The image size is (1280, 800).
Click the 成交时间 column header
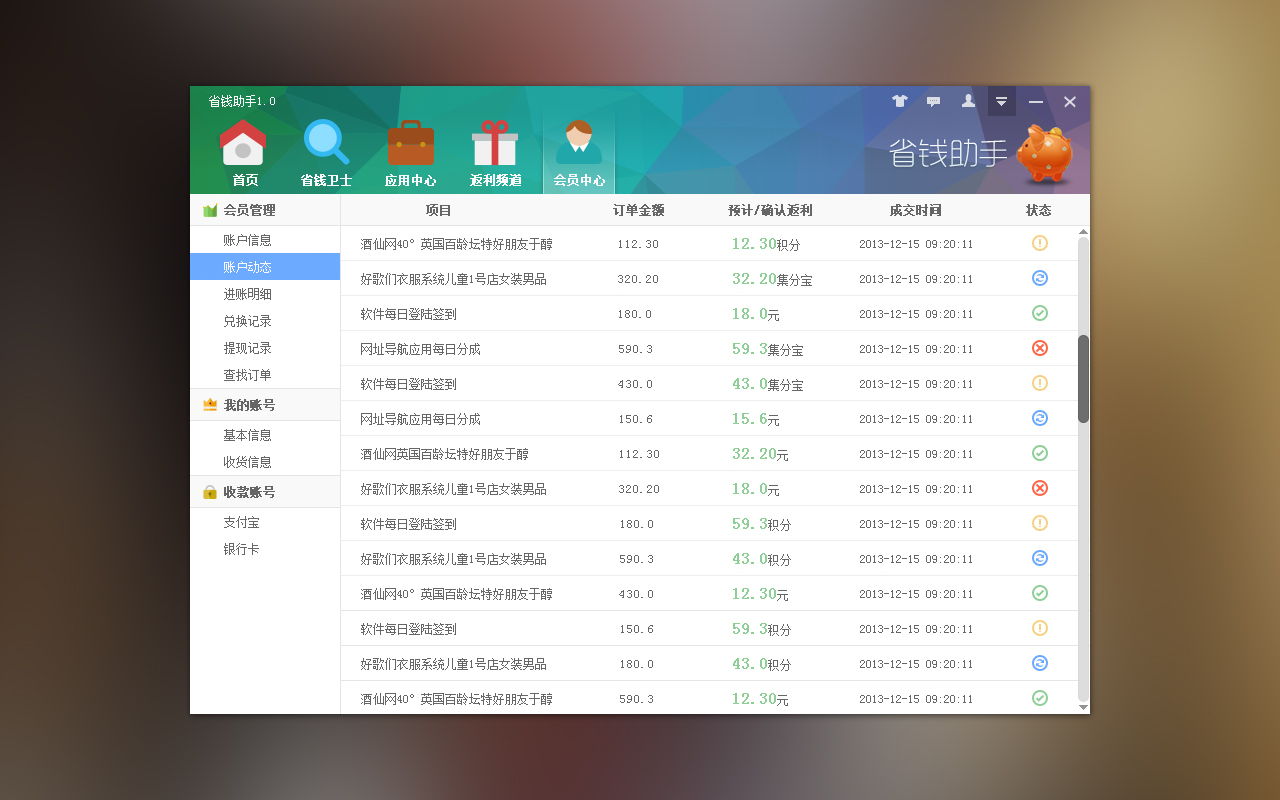click(x=915, y=210)
